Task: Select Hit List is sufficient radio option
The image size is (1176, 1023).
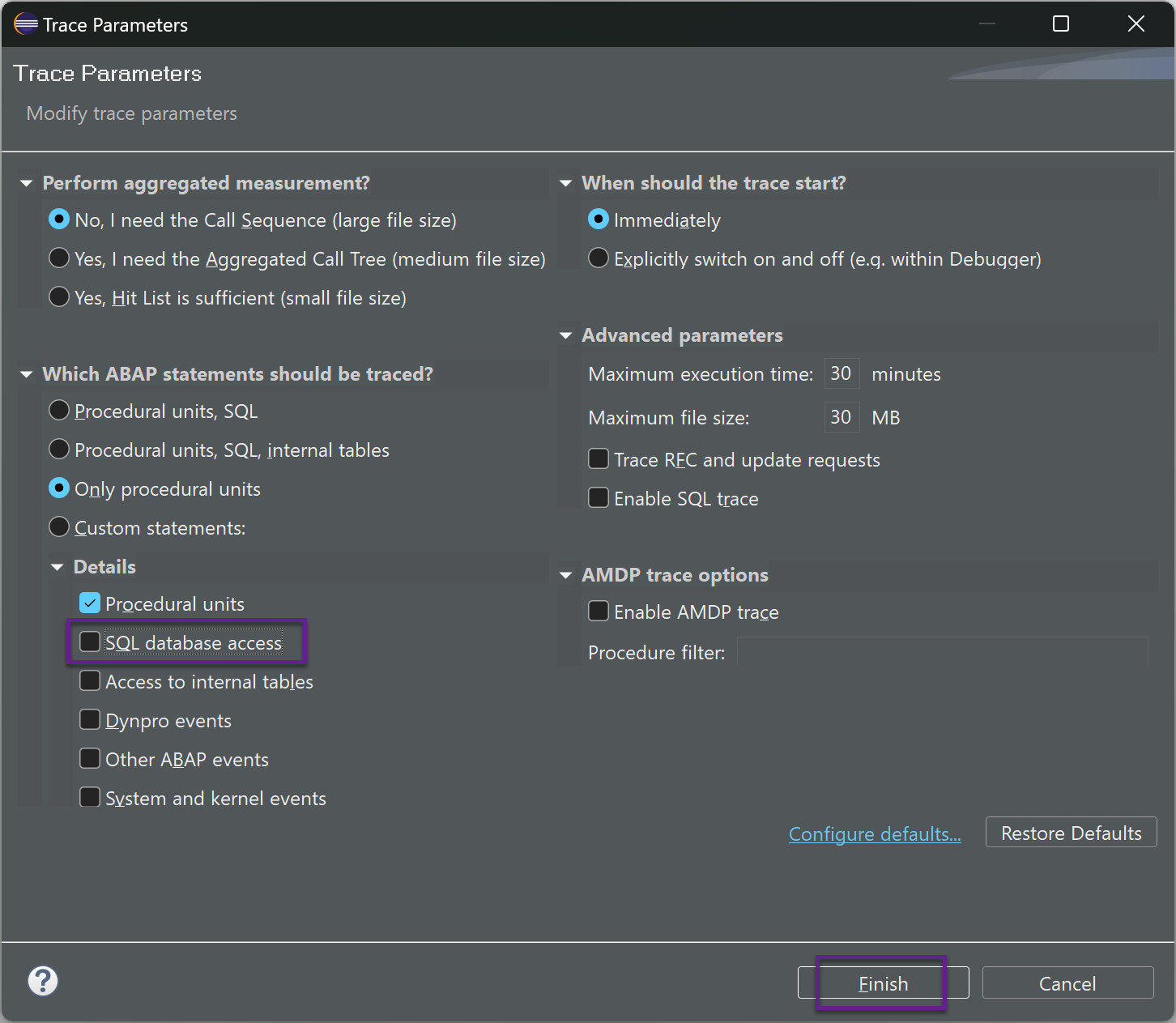Action: coord(59,297)
